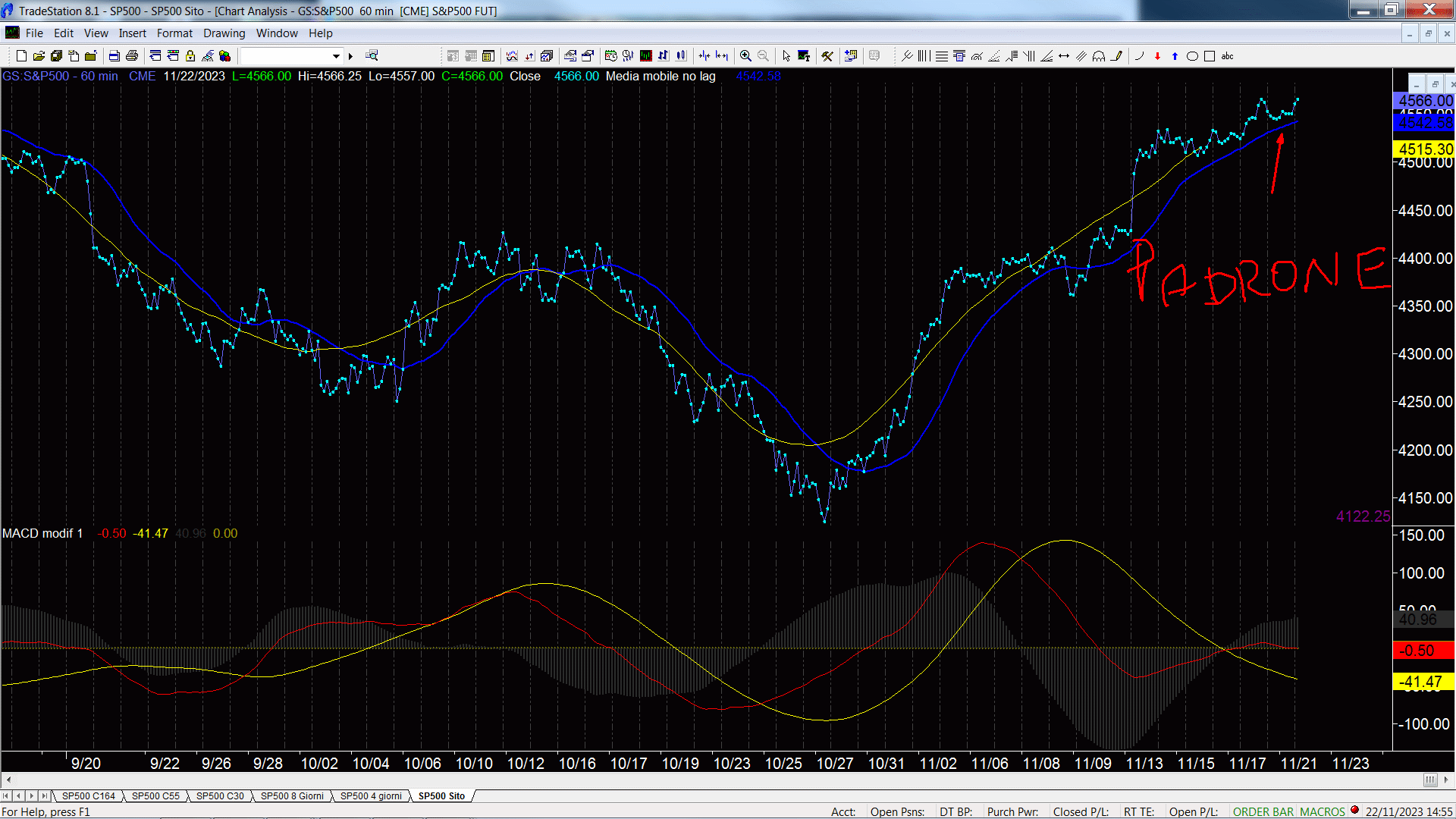Click the green bar chart style icon
The width and height of the screenshot is (1456, 819).
click(645, 55)
